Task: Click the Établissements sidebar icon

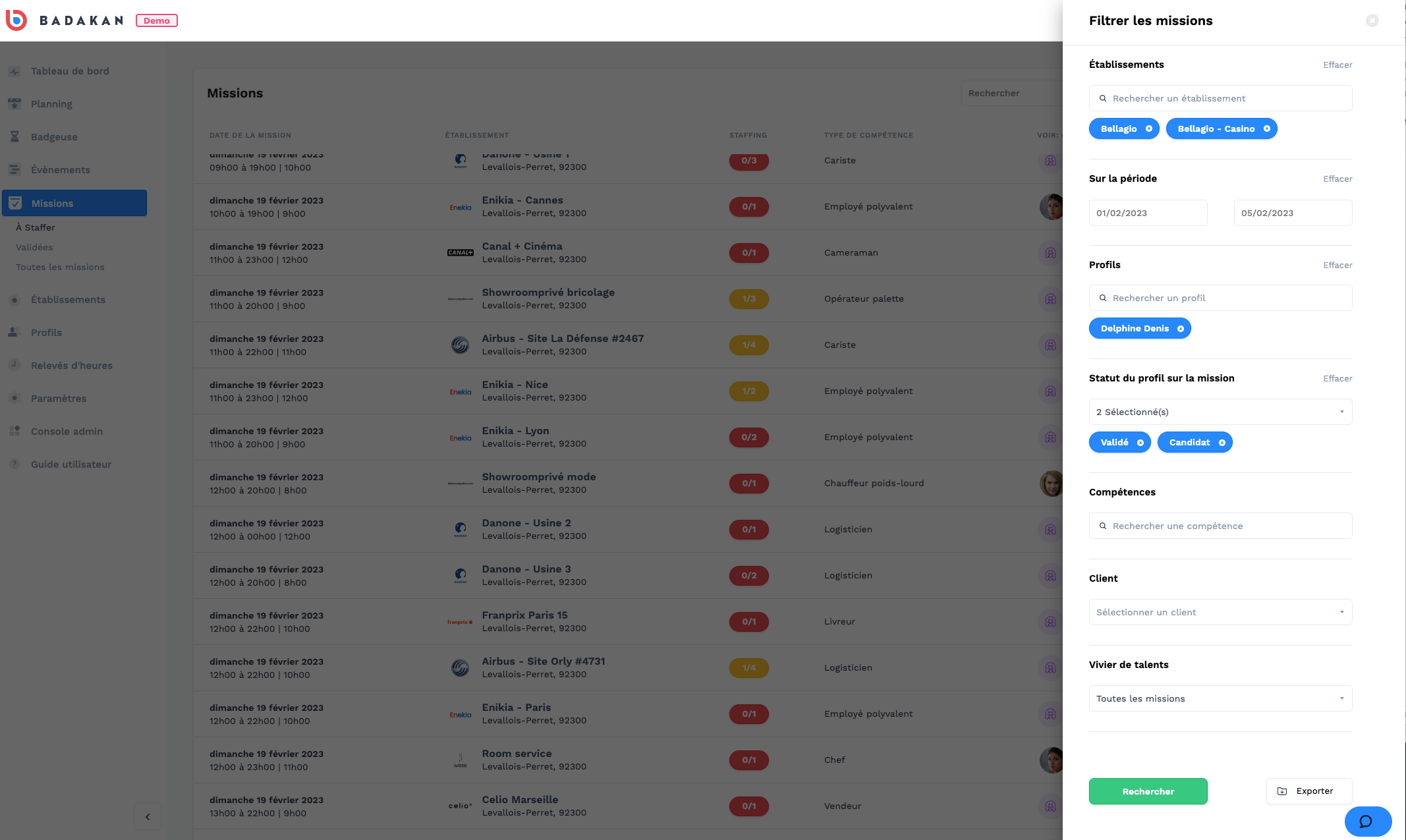Action: 14,300
